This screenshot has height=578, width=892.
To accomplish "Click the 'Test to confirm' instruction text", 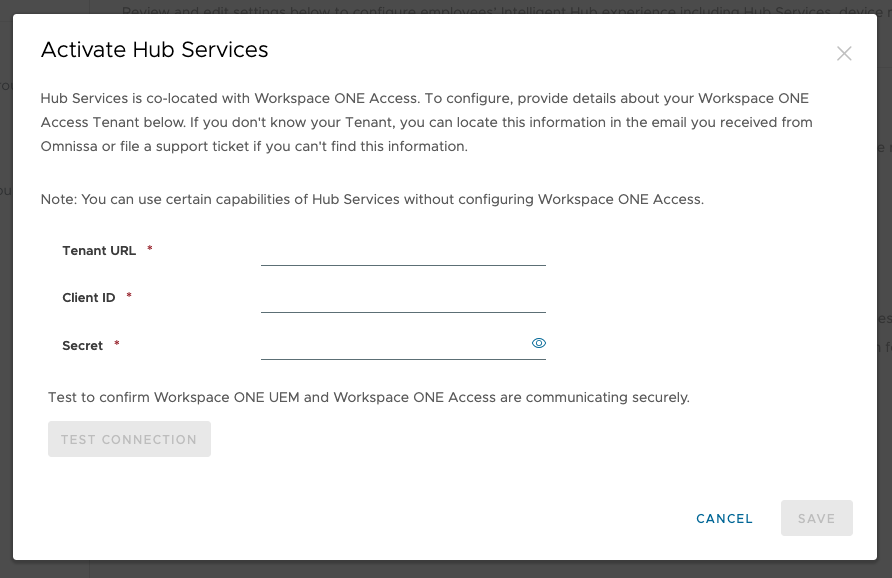I will (x=368, y=397).
